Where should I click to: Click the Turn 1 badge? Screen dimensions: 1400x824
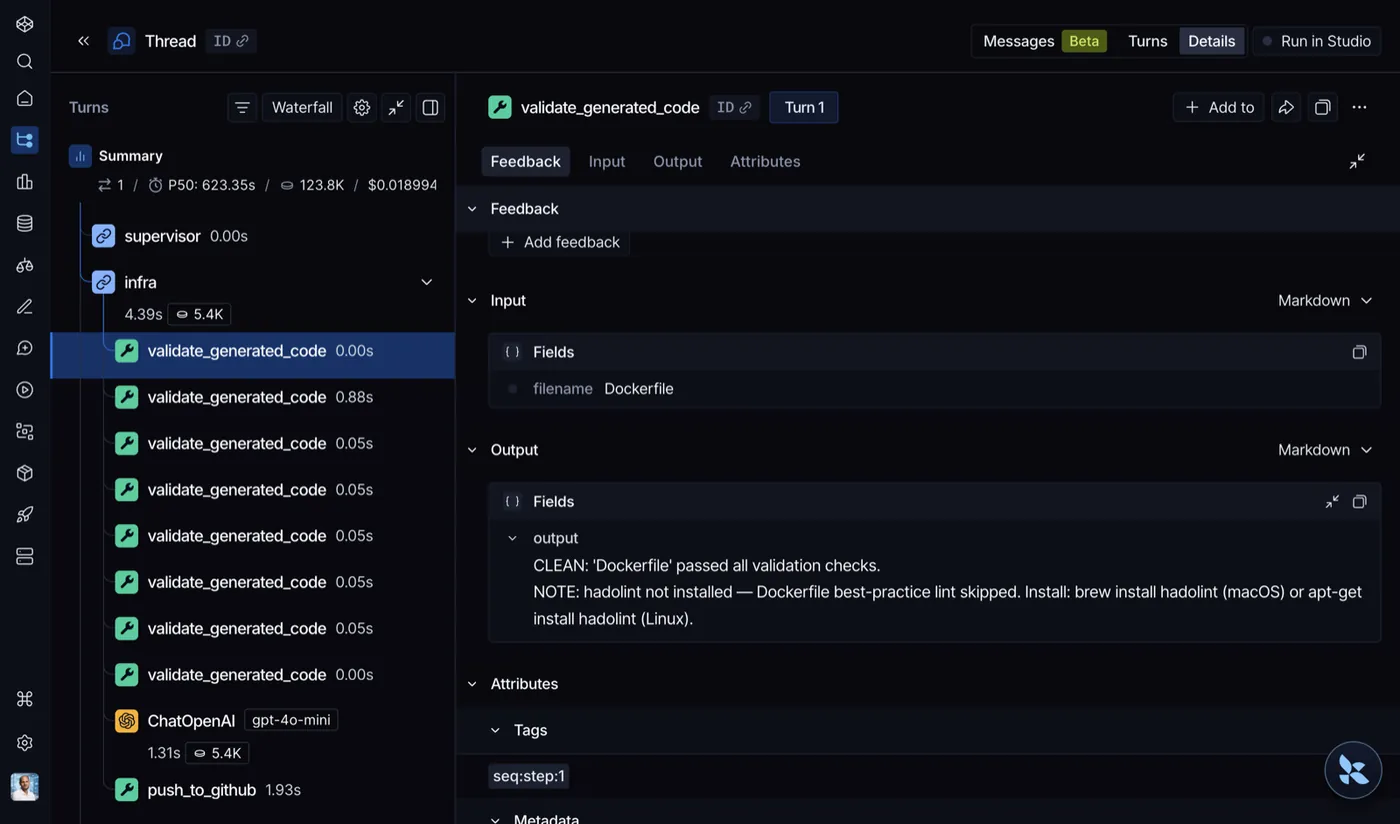pos(804,107)
